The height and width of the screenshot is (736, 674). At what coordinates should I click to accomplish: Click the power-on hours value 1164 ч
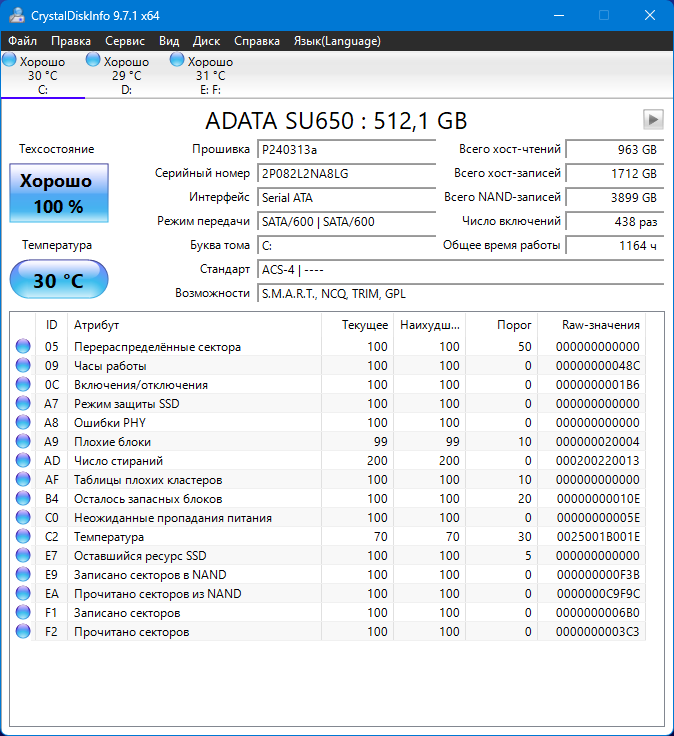tap(614, 245)
